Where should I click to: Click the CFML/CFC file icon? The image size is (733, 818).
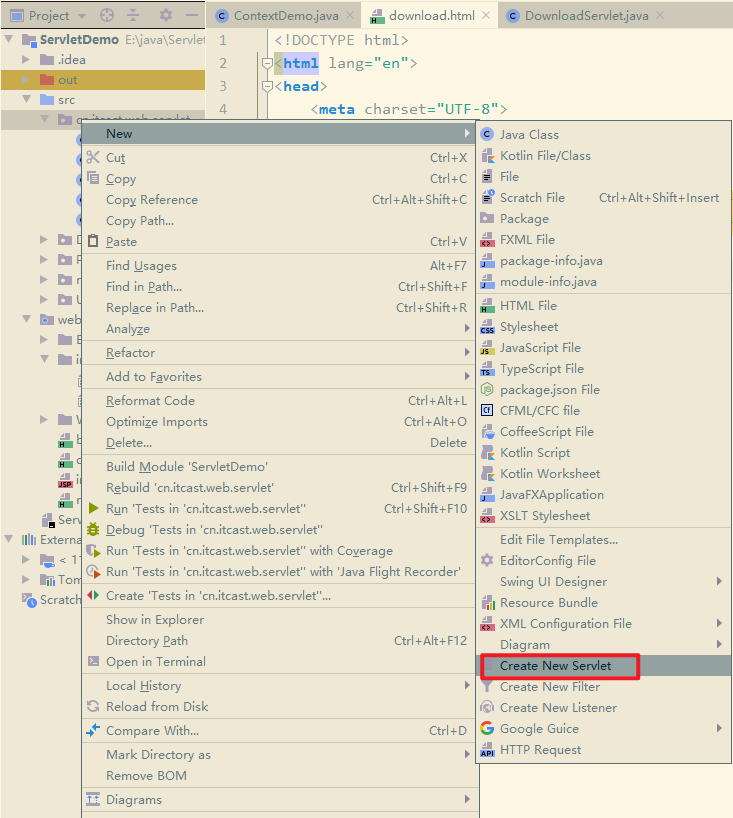coord(487,410)
